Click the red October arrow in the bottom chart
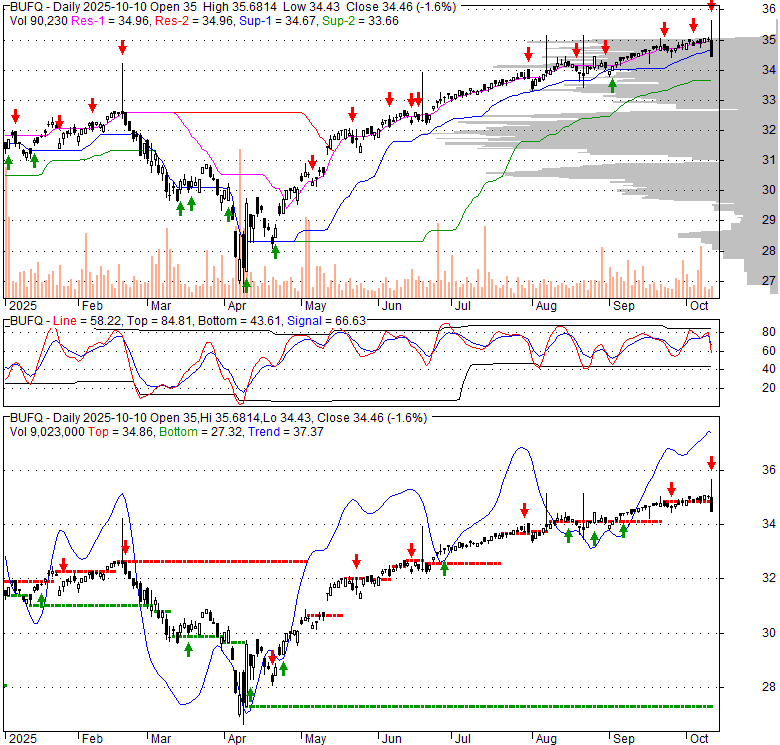The image size is (780, 745). (711, 463)
